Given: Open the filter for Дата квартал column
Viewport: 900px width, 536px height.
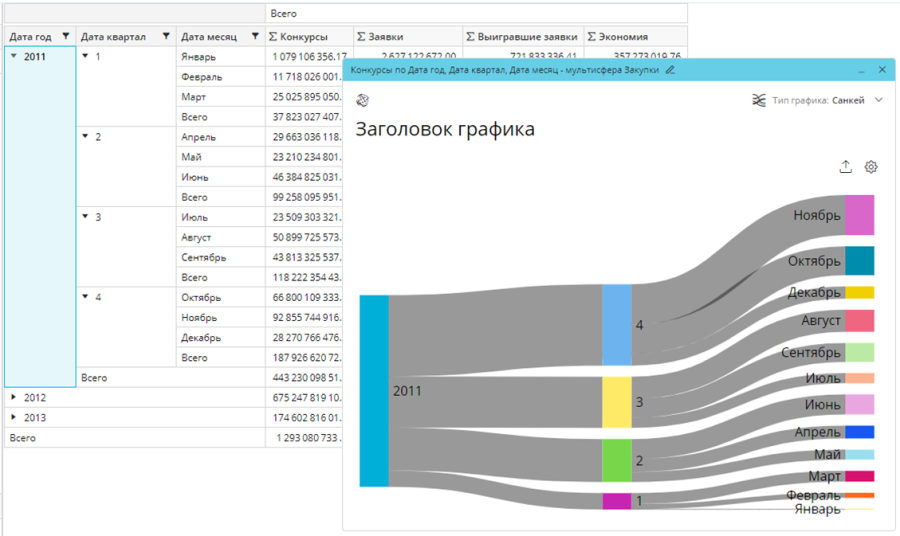Looking at the screenshot, I should coord(165,37).
